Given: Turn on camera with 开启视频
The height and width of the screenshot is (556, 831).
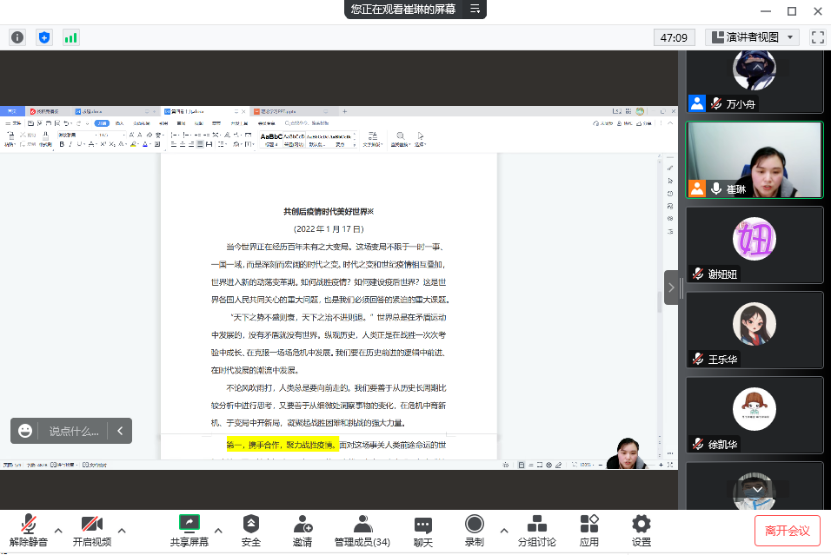Looking at the screenshot, I should pos(92,530).
